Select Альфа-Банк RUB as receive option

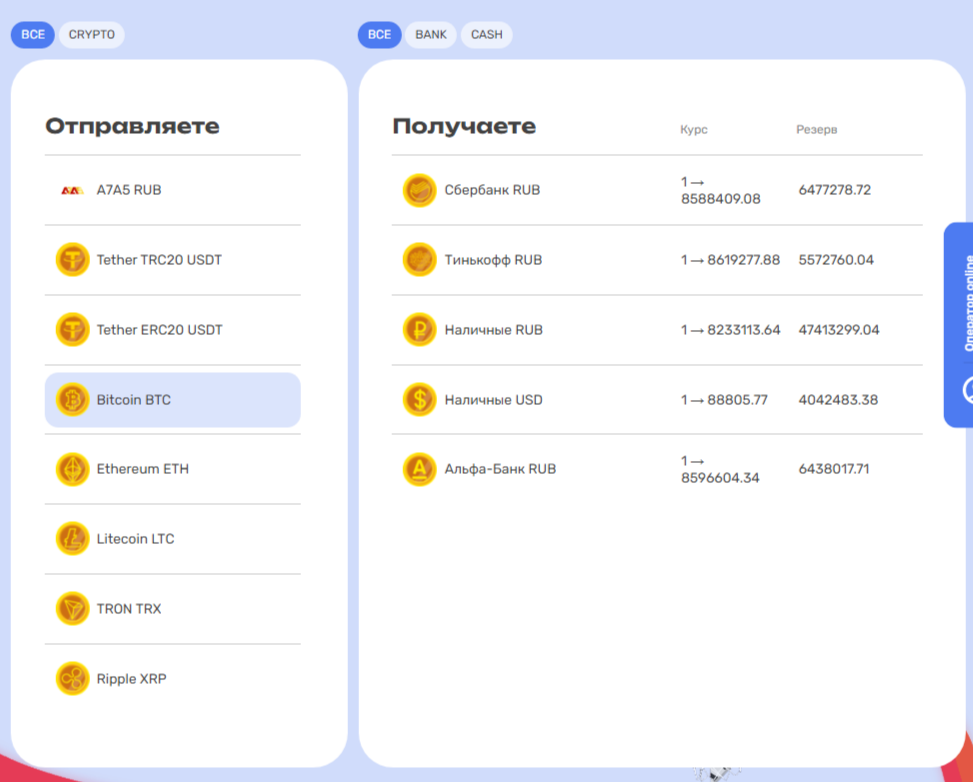coord(657,469)
